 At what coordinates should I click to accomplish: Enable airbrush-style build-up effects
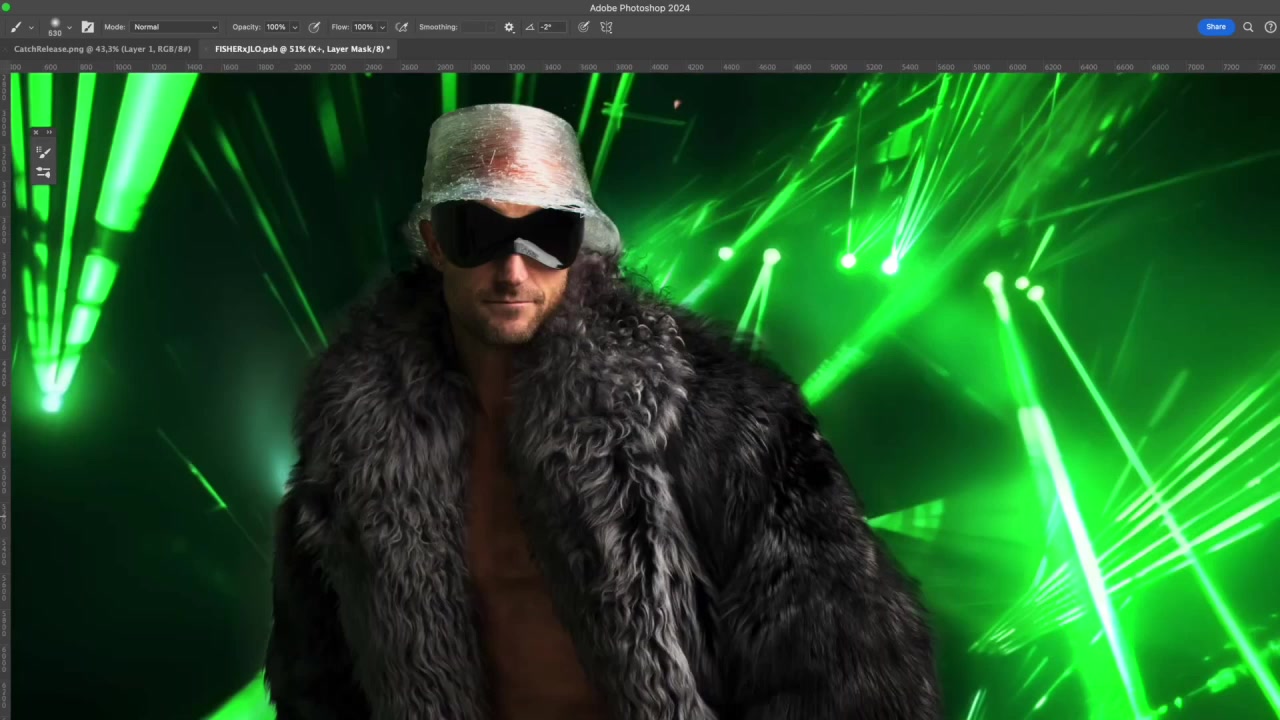click(x=402, y=27)
